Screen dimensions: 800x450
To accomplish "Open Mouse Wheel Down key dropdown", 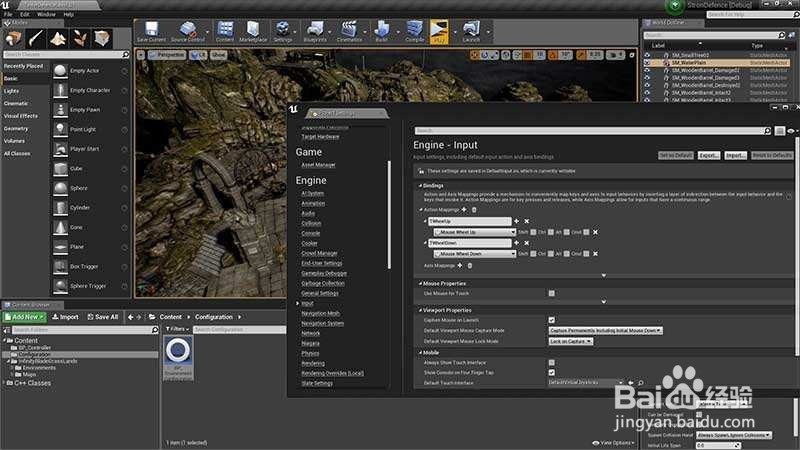I will [474, 254].
